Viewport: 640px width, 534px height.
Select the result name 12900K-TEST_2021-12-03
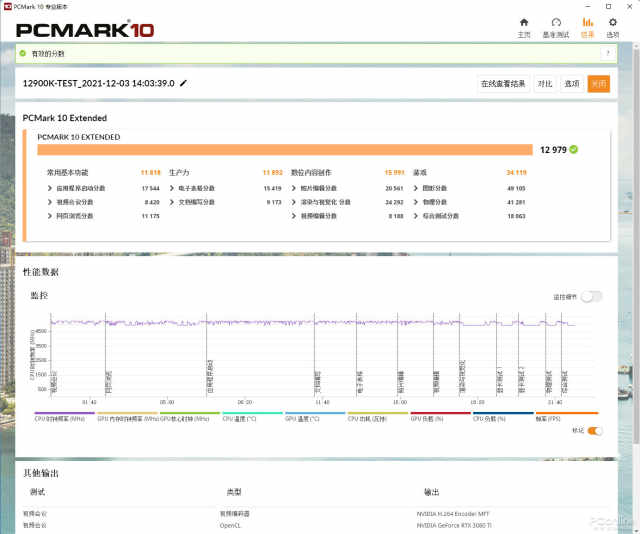[99, 83]
